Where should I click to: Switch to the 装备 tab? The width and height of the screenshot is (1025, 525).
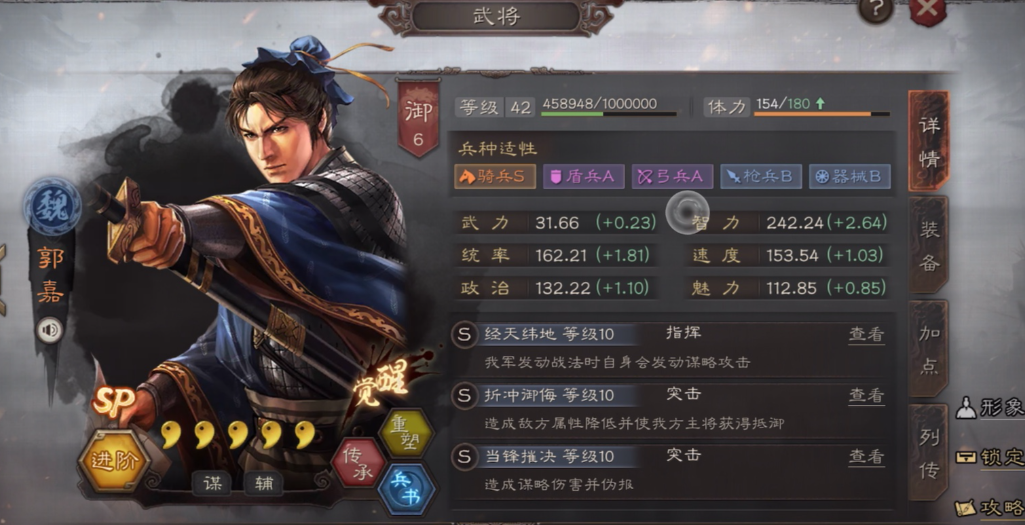928,245
